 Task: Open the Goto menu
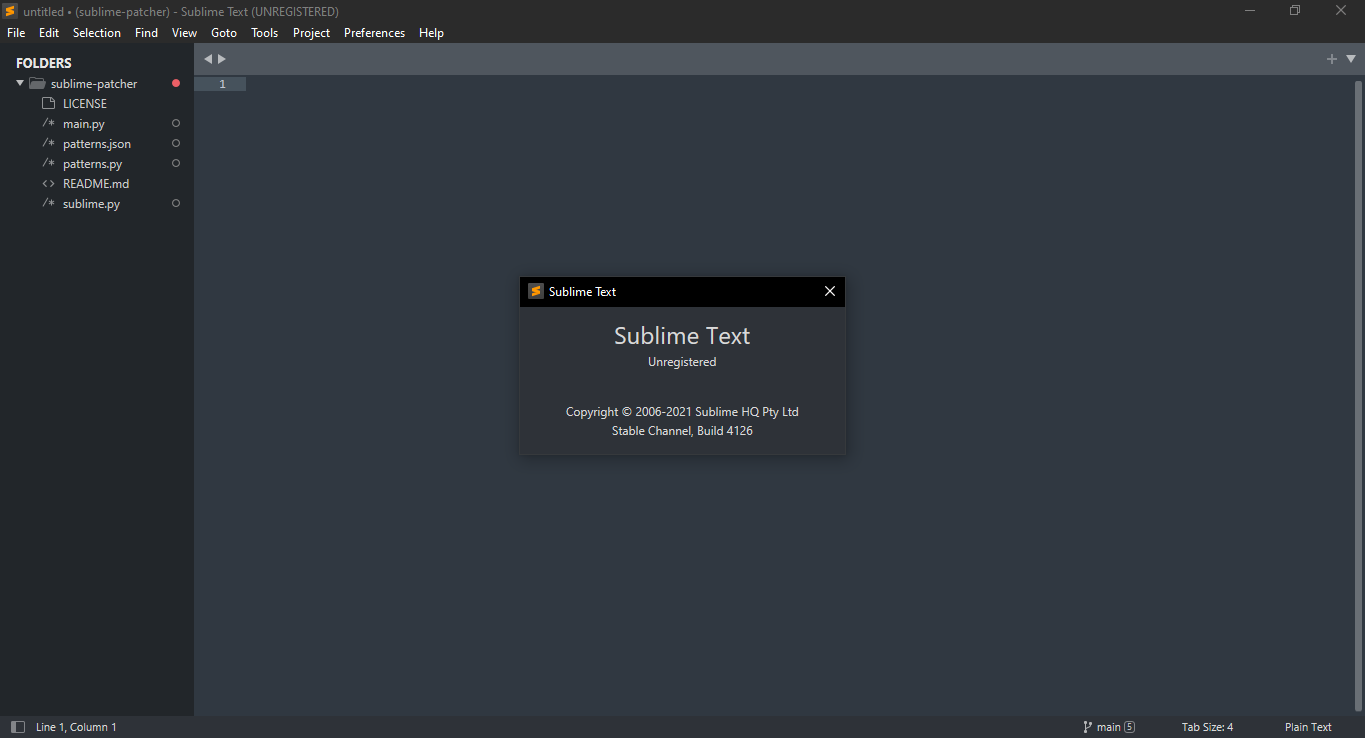[x=224, y=33]
